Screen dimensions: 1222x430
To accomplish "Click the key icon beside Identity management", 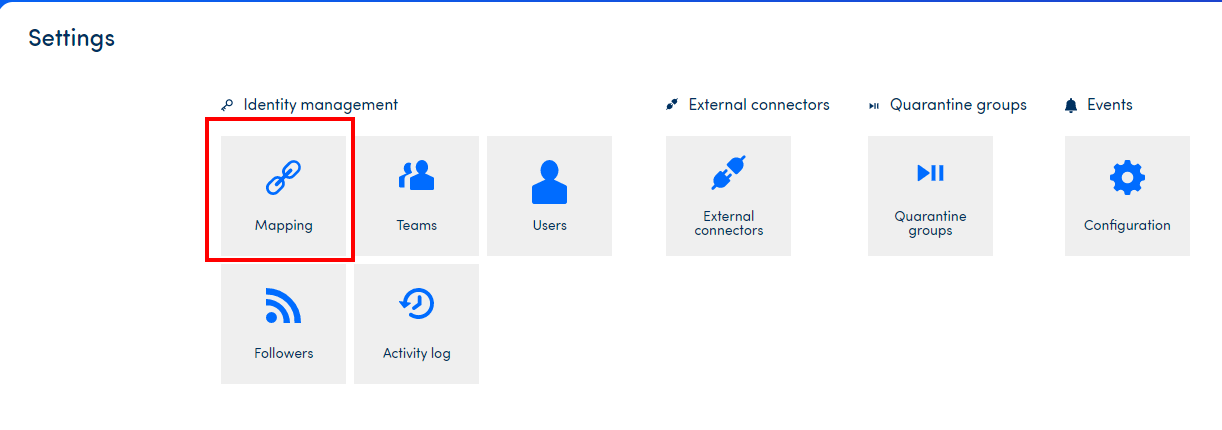I will (227, 105).
